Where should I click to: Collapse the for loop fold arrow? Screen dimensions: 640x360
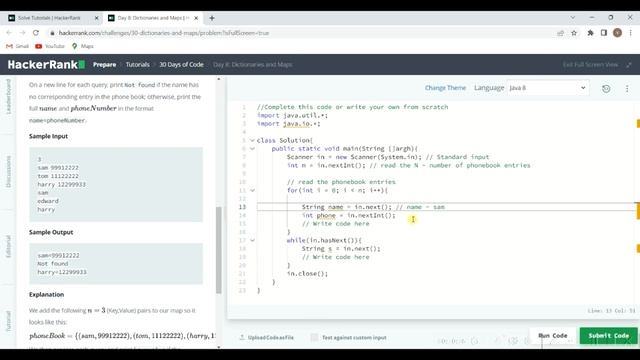coord(252,190)
